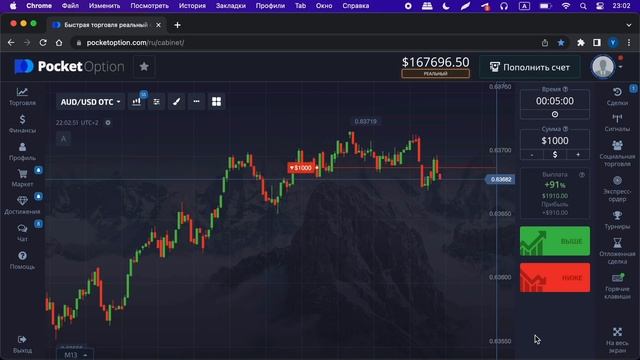This screenshot has width=640, height=360.
Task: Open the Wi-Fi status menu
Action: click(x=565, y=6)
